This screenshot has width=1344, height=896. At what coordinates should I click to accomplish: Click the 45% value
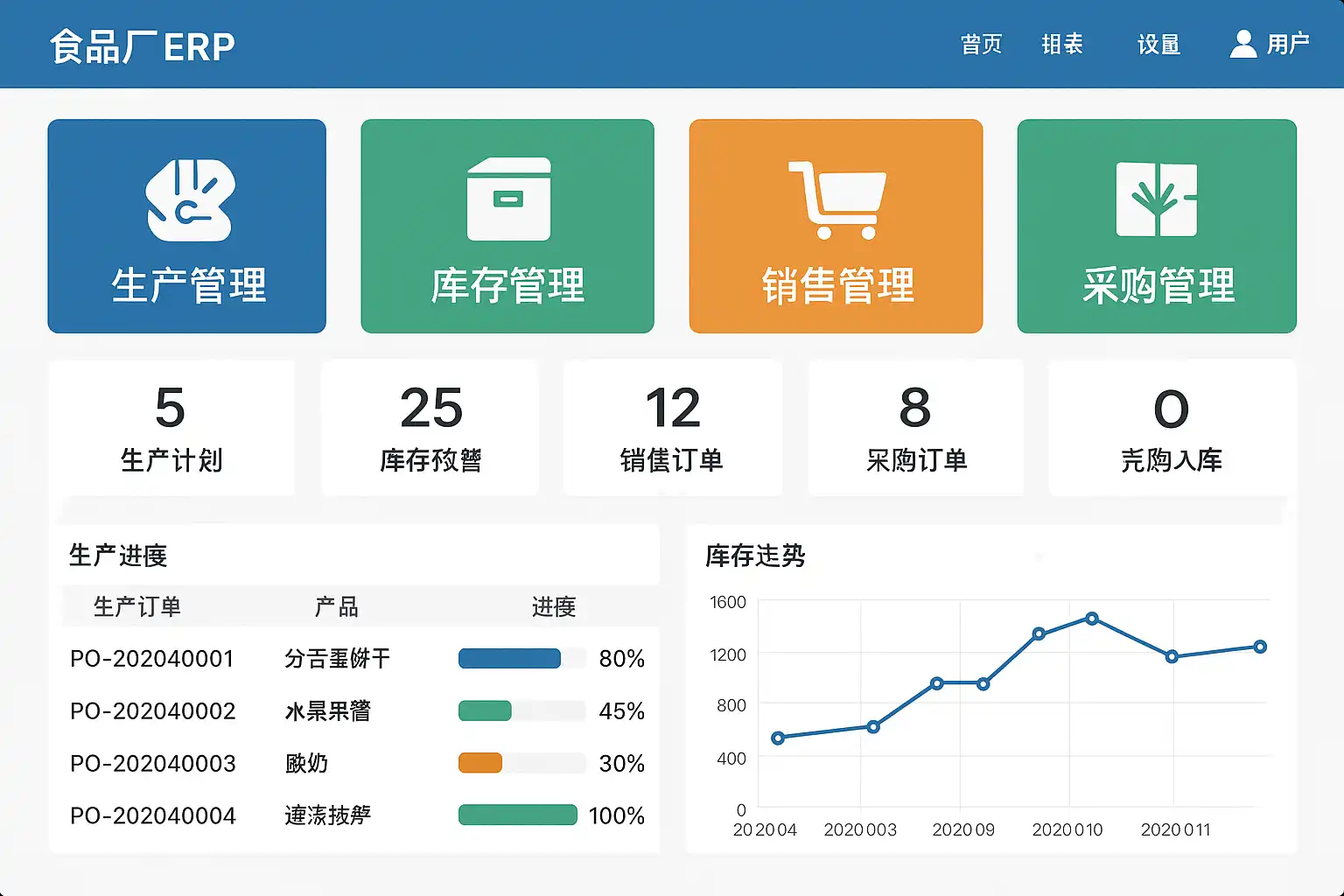[x=622, y=710]
